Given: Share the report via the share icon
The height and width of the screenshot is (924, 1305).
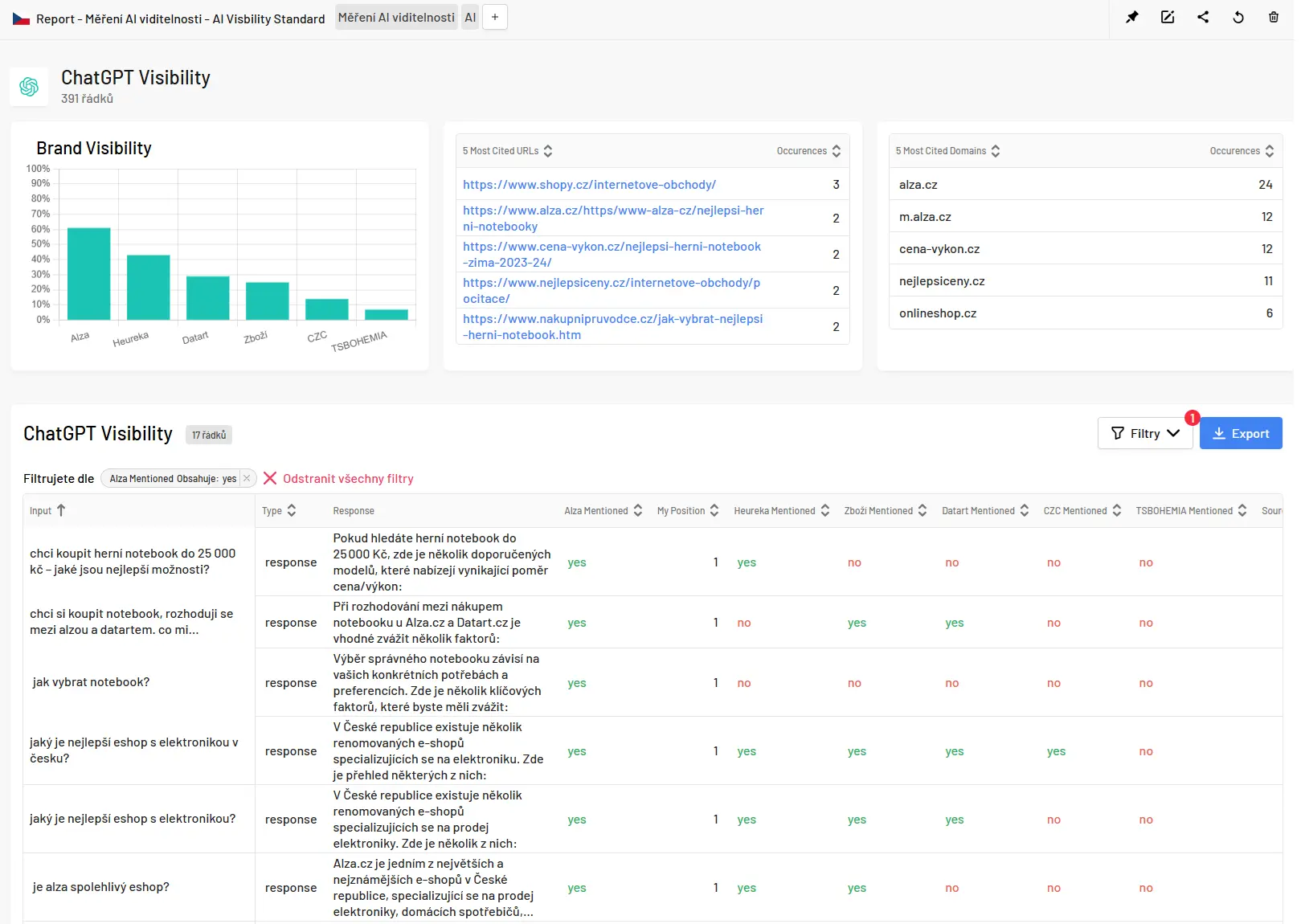Looking at the screenshot, I should (x=1203, y=17).
